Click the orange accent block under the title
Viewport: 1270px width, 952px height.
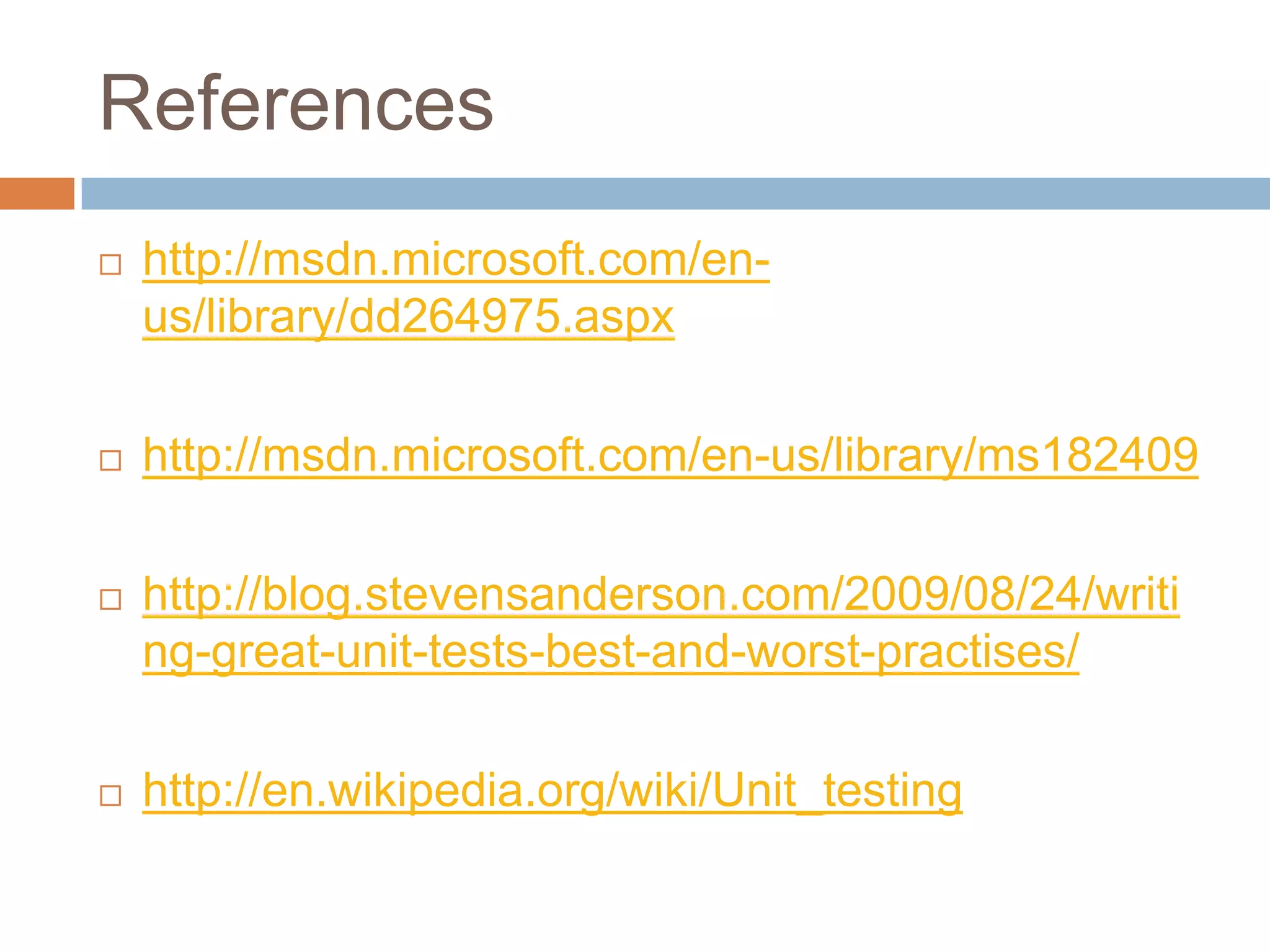pos(37,193)
